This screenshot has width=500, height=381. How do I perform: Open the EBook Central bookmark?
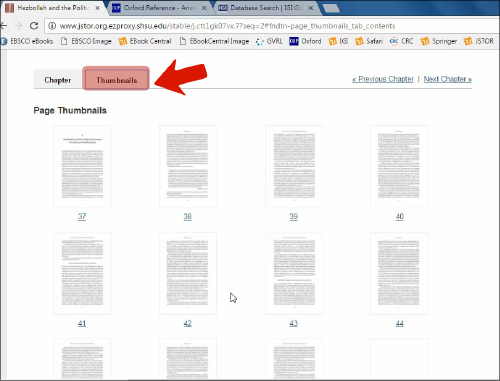(x=145, y=41)
